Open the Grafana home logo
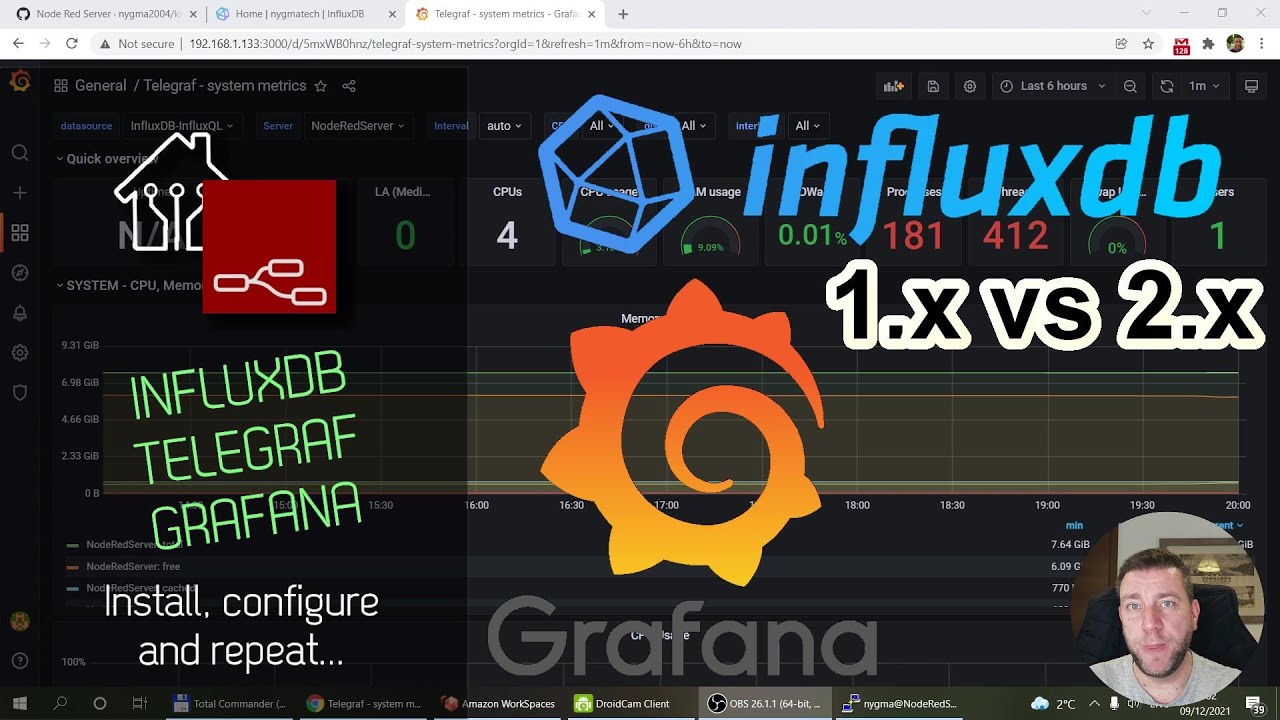 (x=20, y=82)
